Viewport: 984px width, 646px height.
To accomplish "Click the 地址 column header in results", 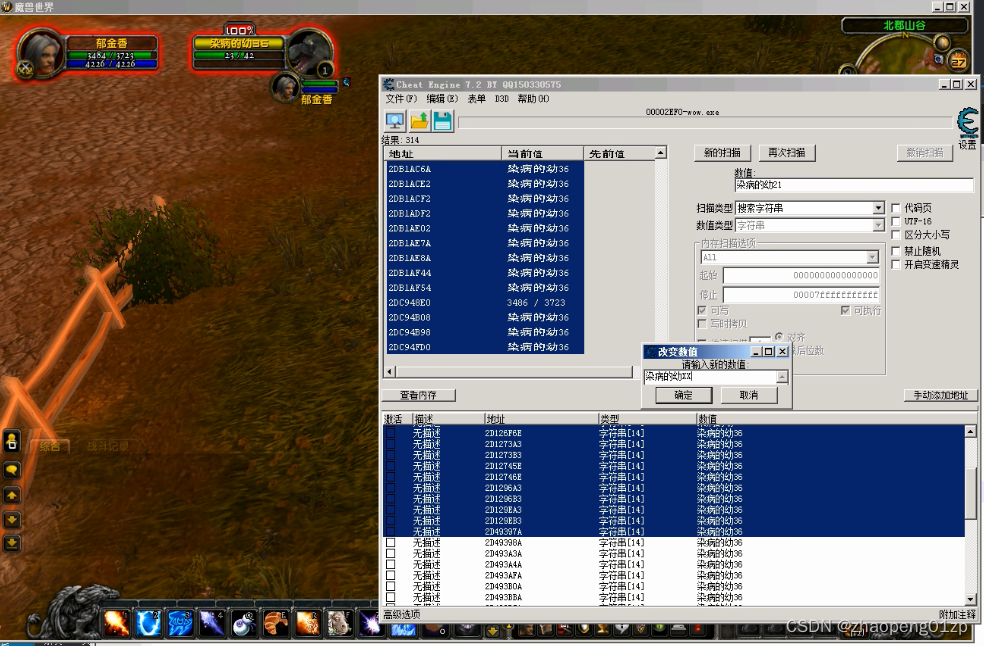I will (x=442, y=154).
